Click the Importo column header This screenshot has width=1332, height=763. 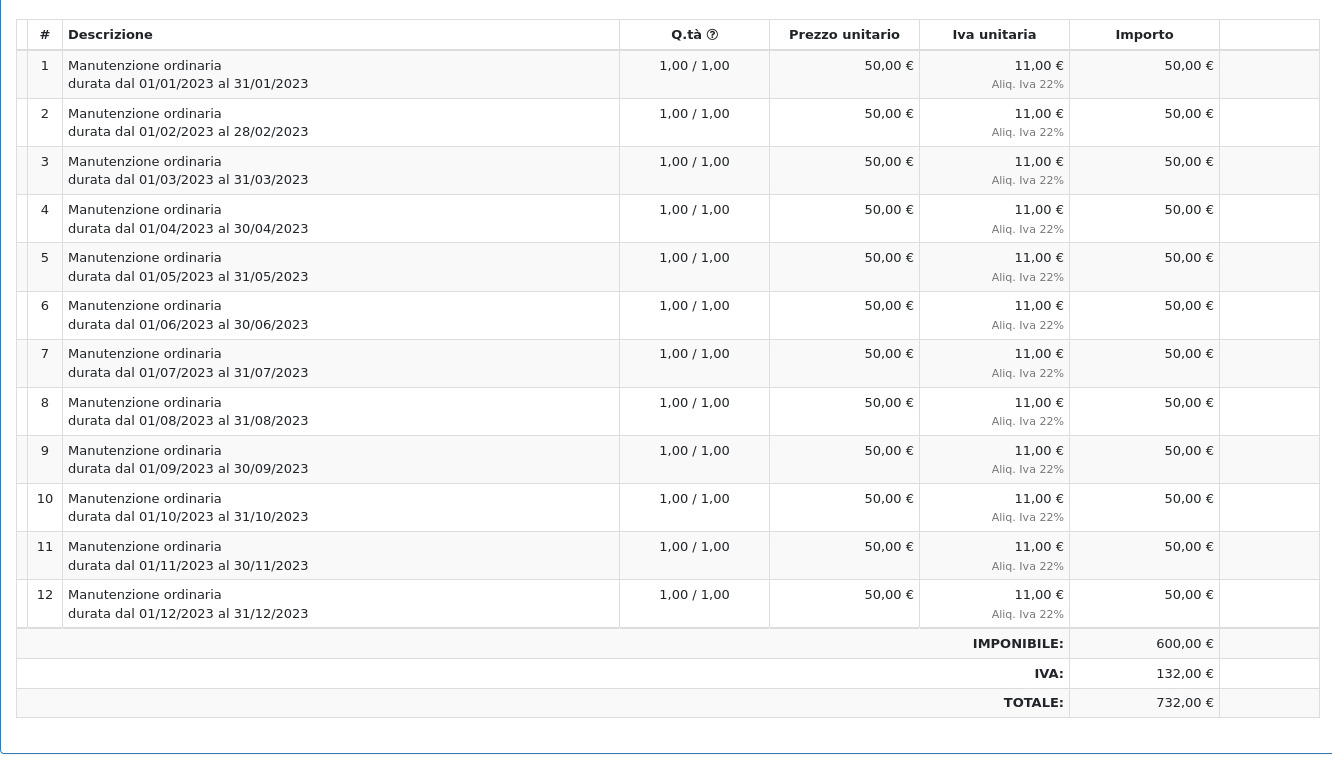pyautogui.click(x=1144, y=35)
